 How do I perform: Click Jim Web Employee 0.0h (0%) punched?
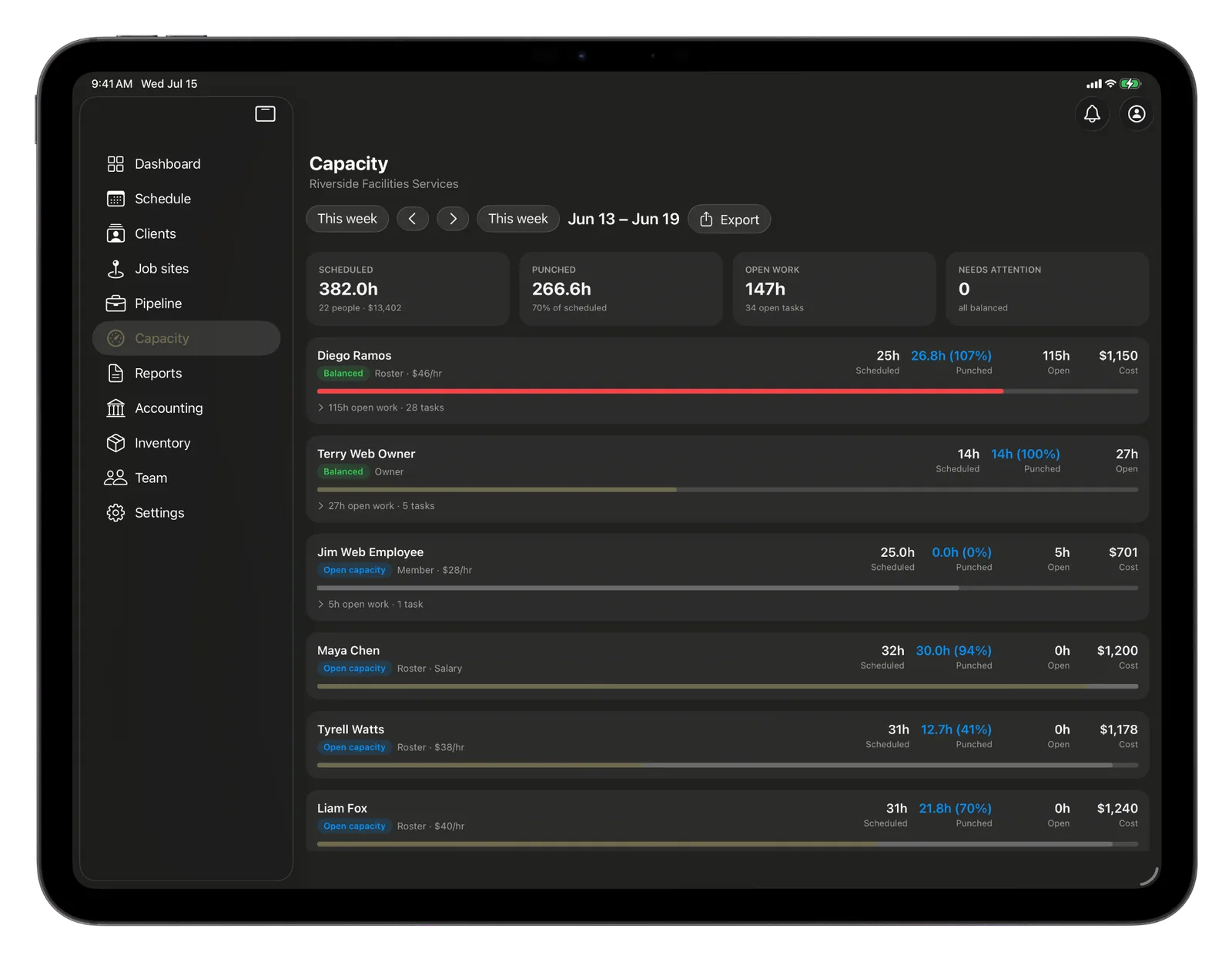[x=962, y=552]
